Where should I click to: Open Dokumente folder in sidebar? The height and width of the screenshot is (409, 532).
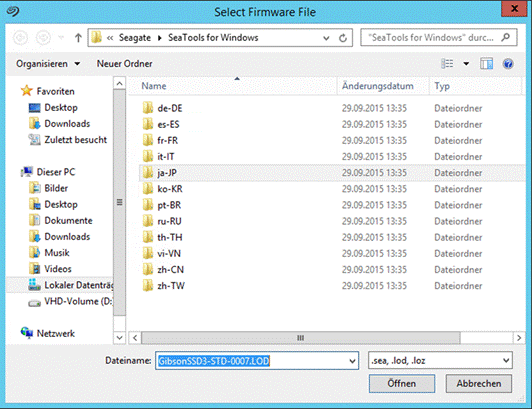(61, 220)
